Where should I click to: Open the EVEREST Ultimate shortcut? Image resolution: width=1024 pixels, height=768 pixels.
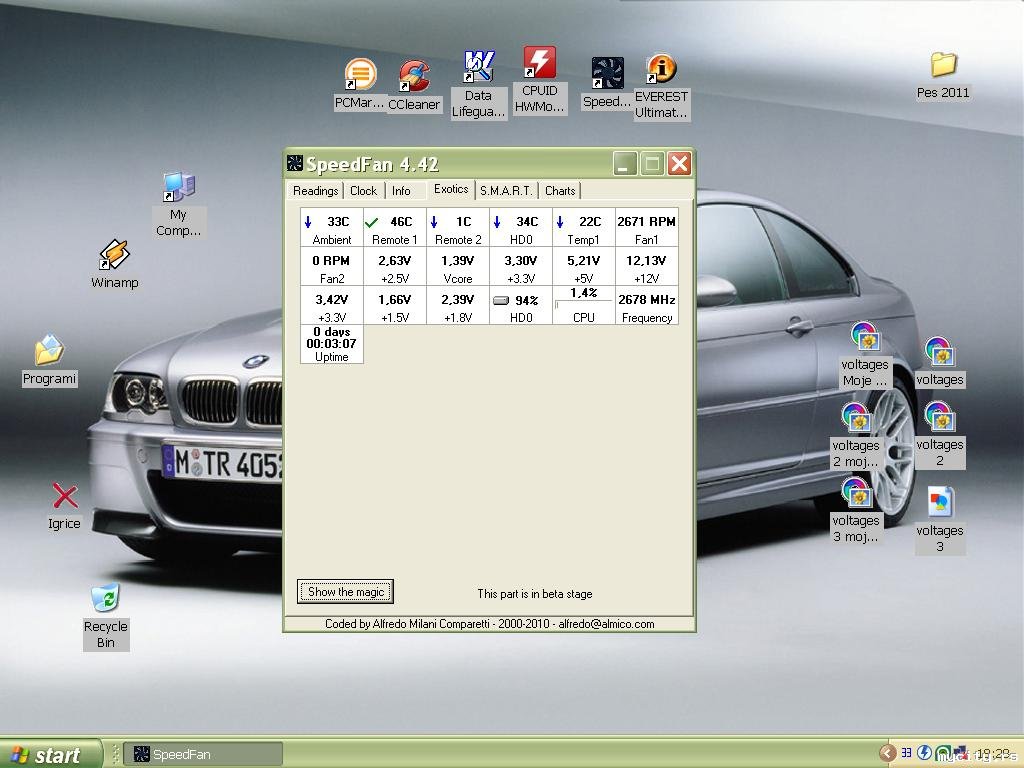click(661, 70)
